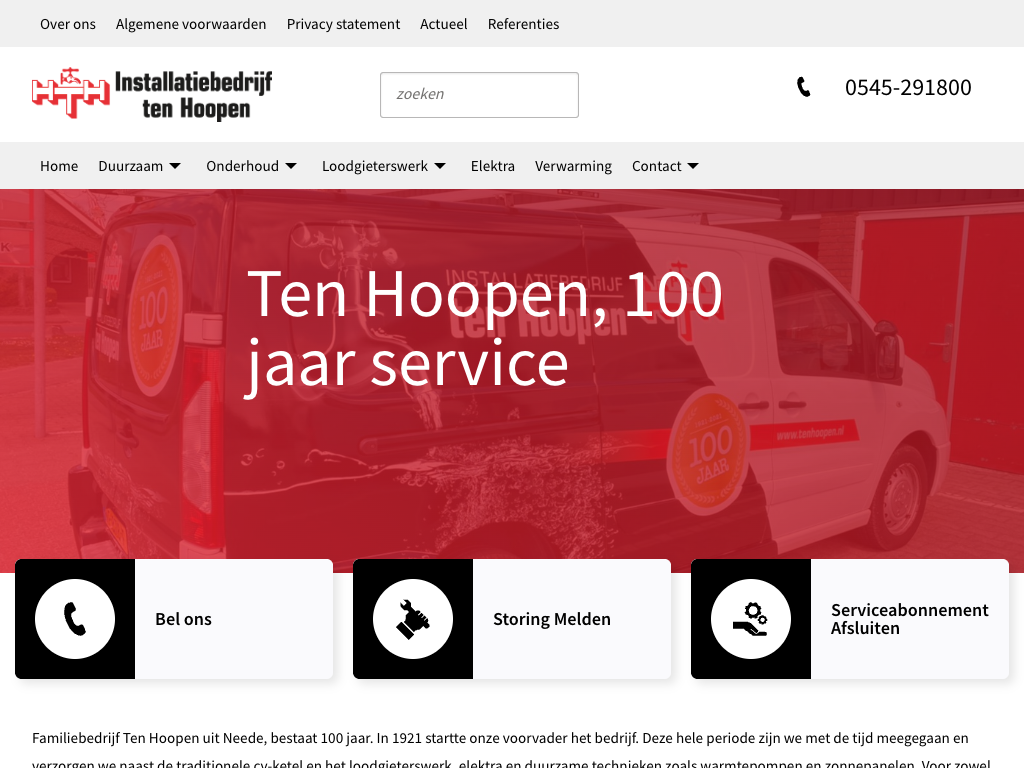Click the Storing Melden card label
This screenshot has width=1024, height=768.
(552, 619)
